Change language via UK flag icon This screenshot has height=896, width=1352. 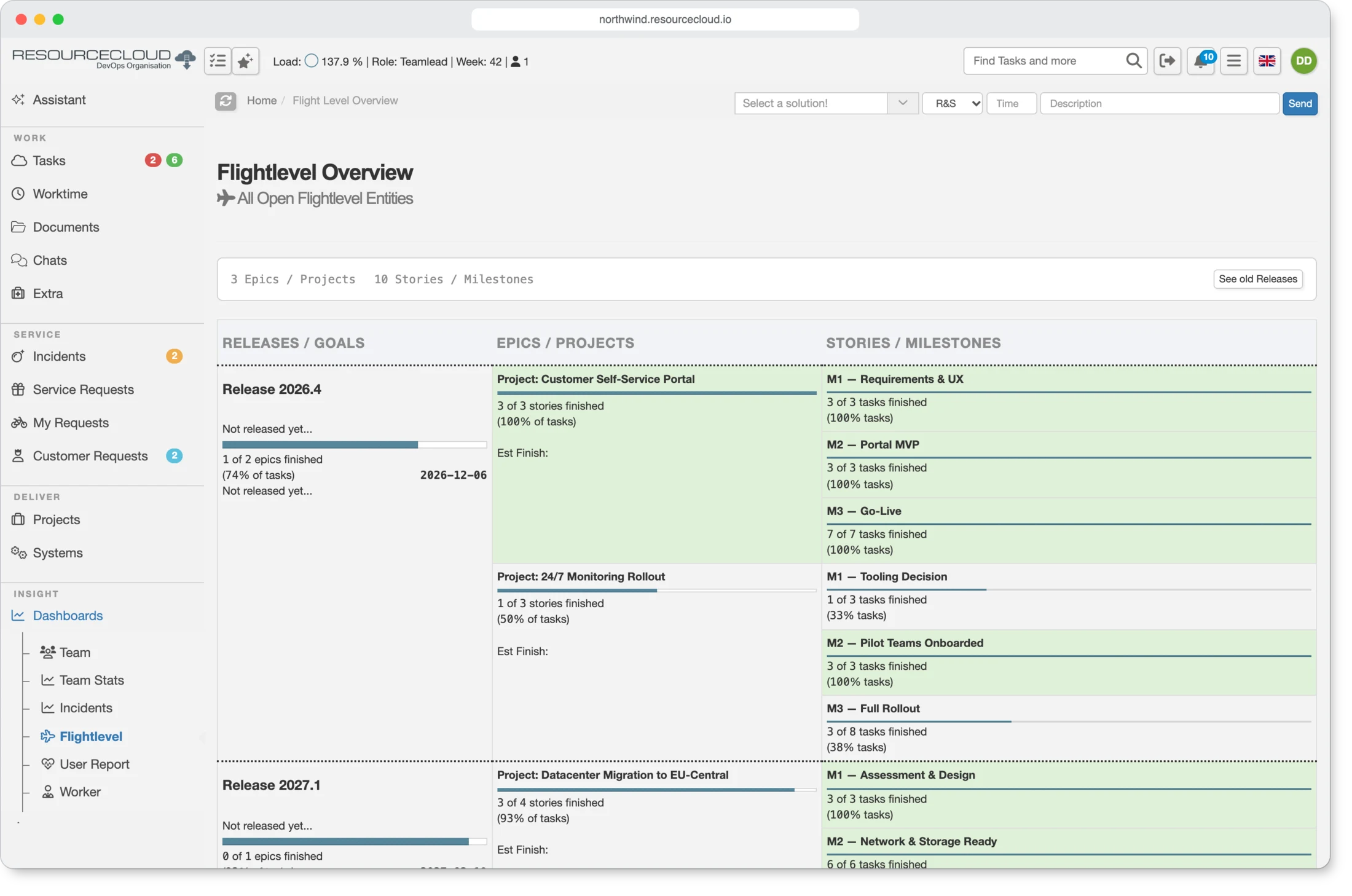click(x=1267, y=61)
